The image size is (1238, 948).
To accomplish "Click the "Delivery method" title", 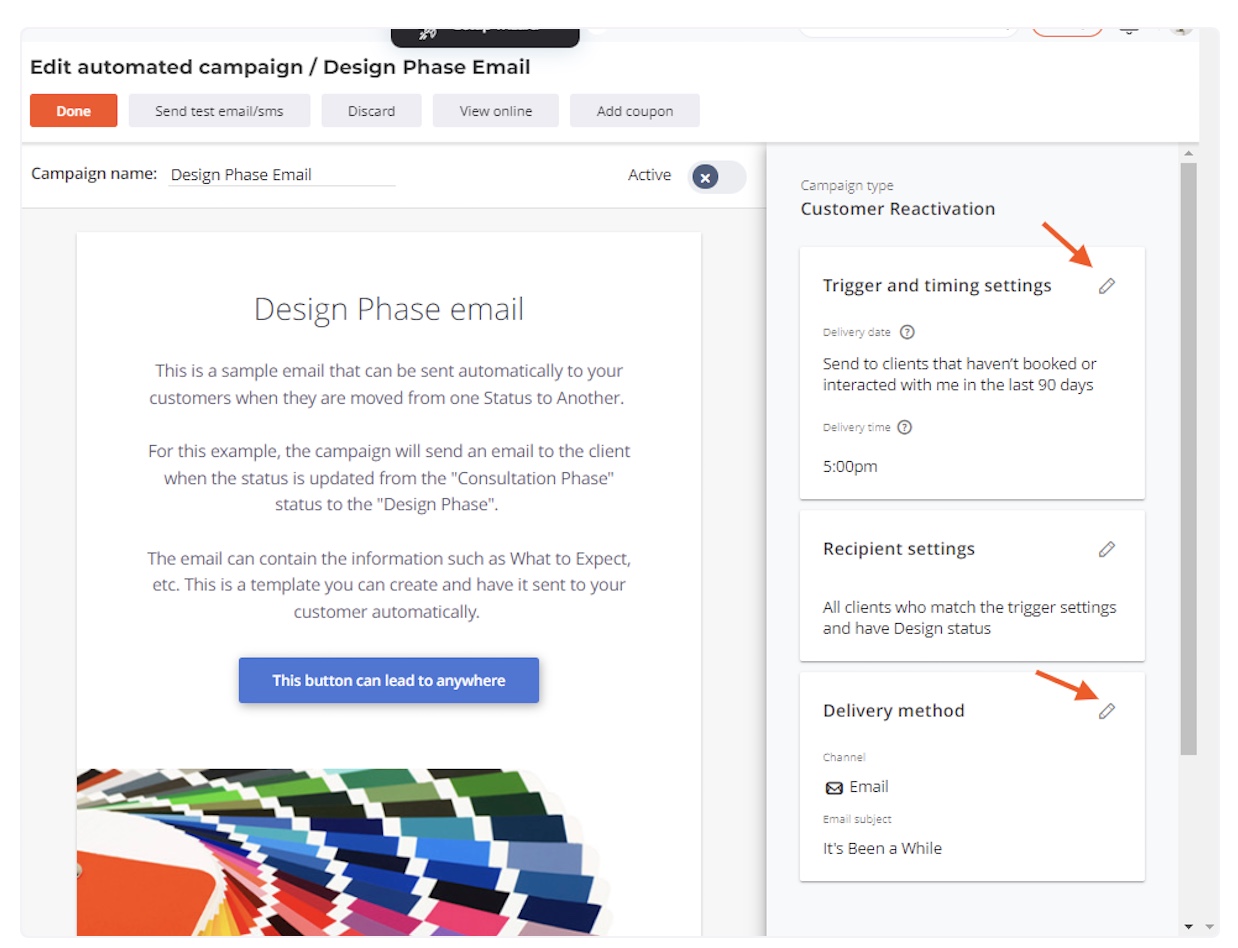I will click(894, 711).
